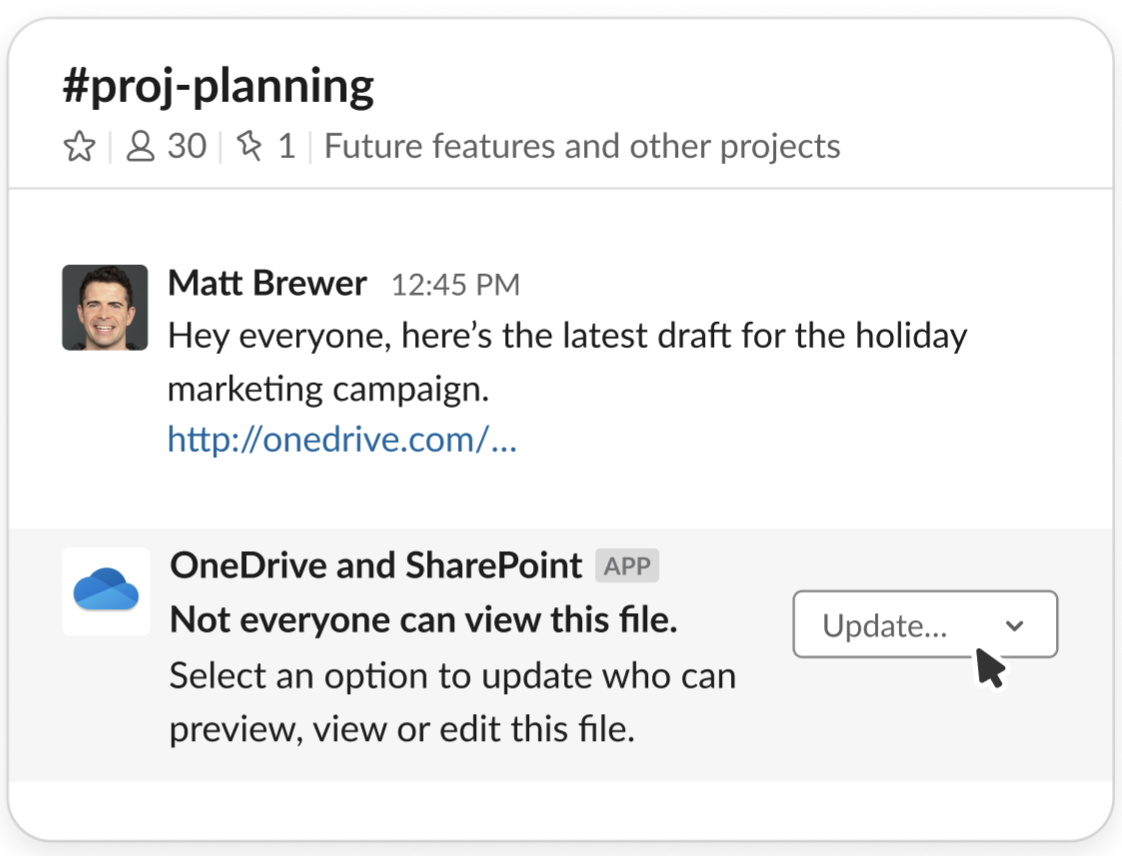The width and height of the screenshot is (1122, 856).
Task: Click the pinned count number 1
Action: click(286, 147)
